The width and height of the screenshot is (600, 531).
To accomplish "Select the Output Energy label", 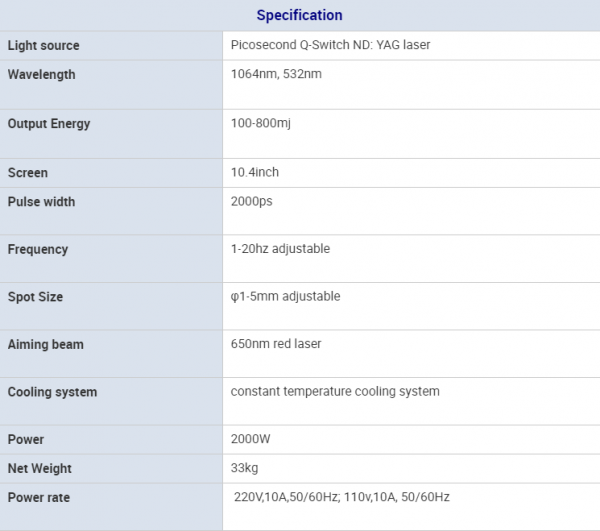I will pyautogui.click(x=49, y=124).
